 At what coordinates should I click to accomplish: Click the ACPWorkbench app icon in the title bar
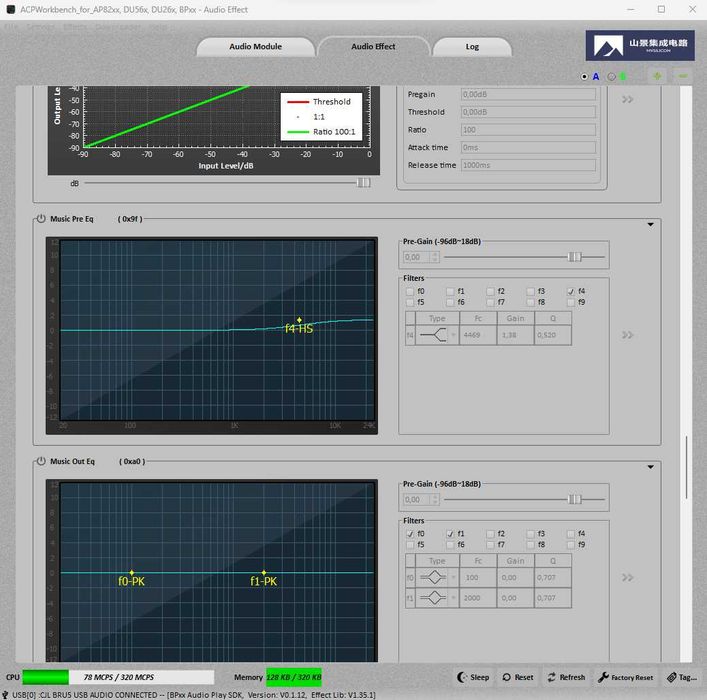click(x=10, y=9)
